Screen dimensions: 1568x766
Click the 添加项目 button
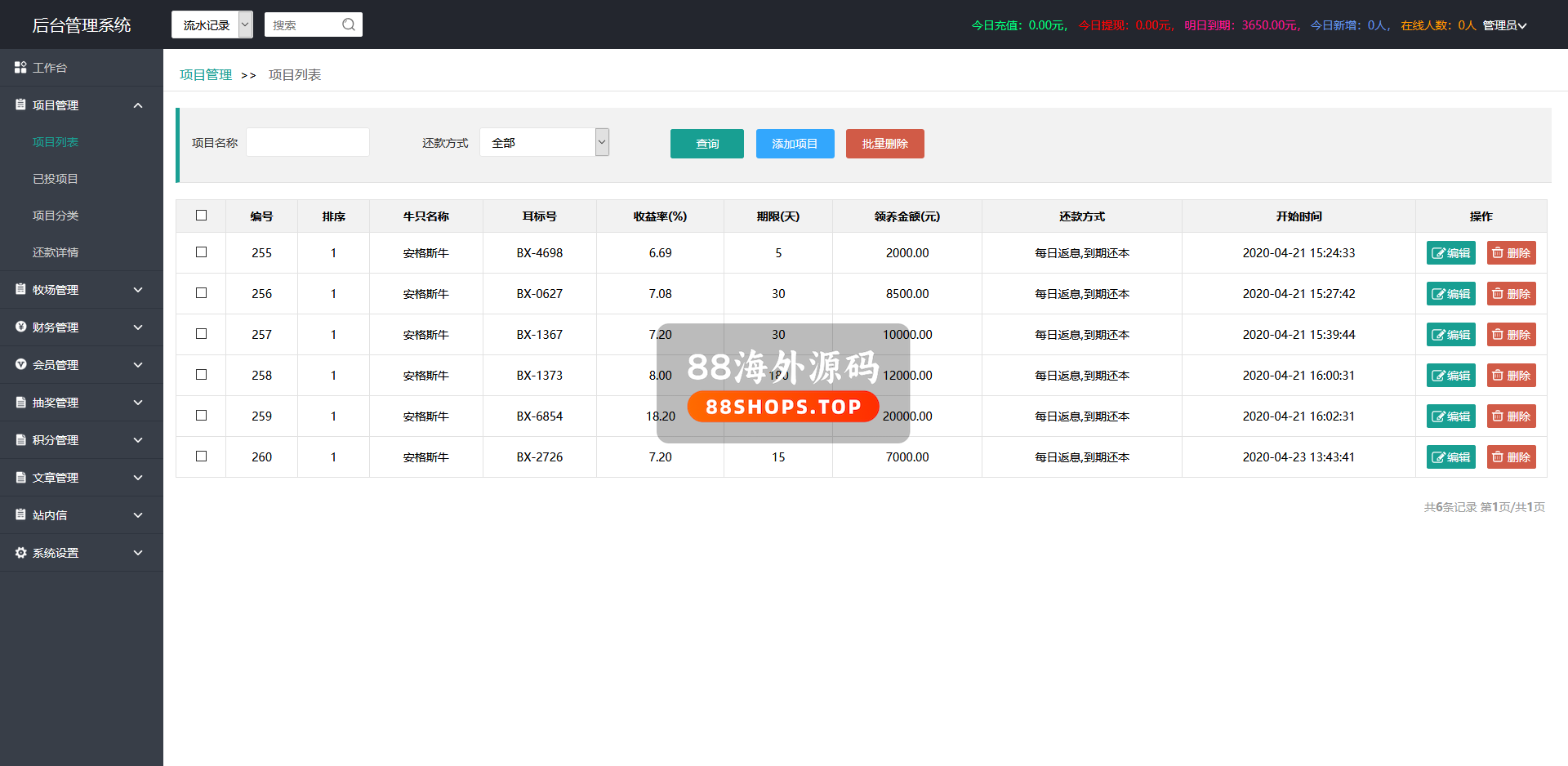tap(795, 144)
